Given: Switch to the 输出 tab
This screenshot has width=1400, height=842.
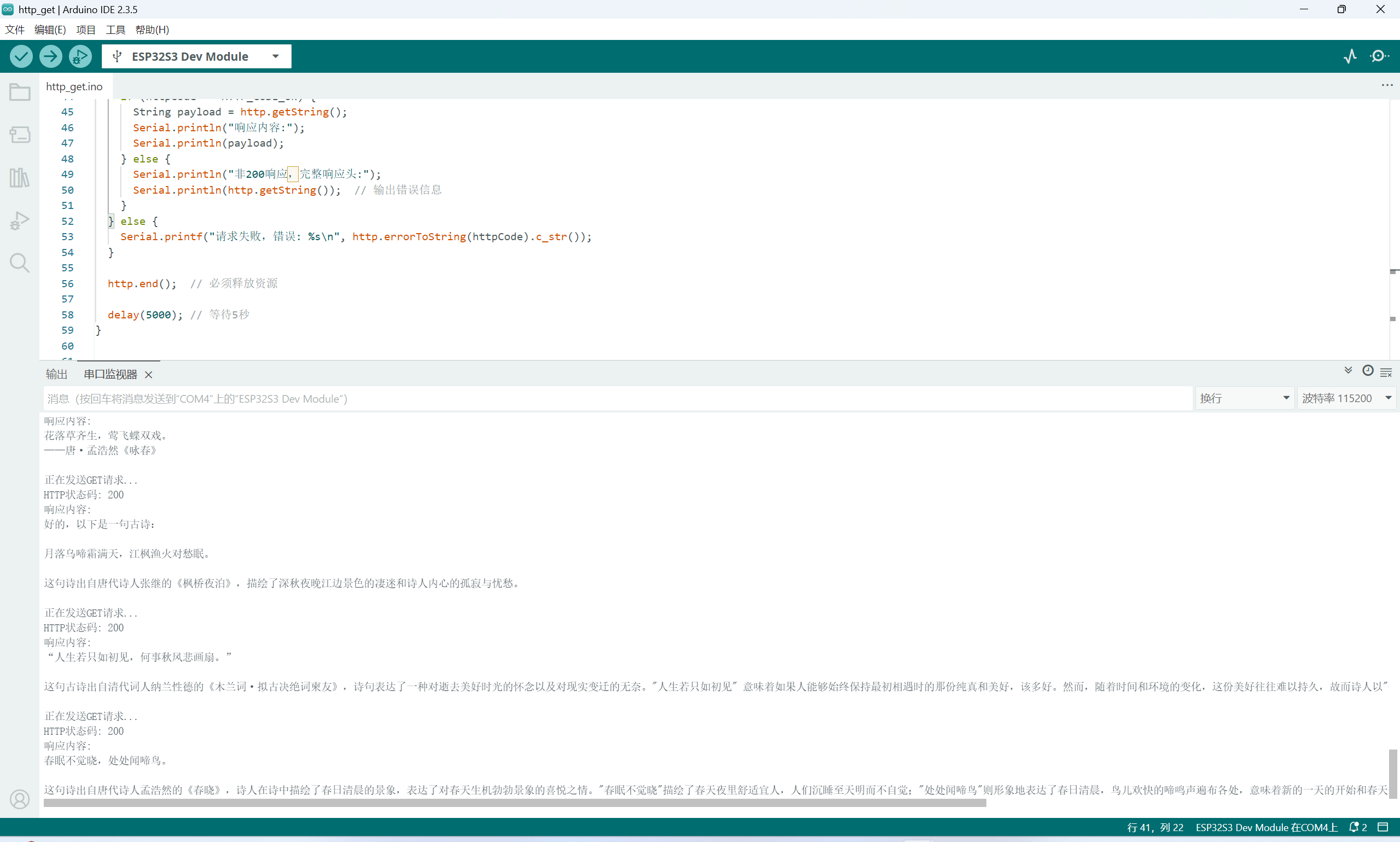Looking at the screenshot, I should pos(56,374).
